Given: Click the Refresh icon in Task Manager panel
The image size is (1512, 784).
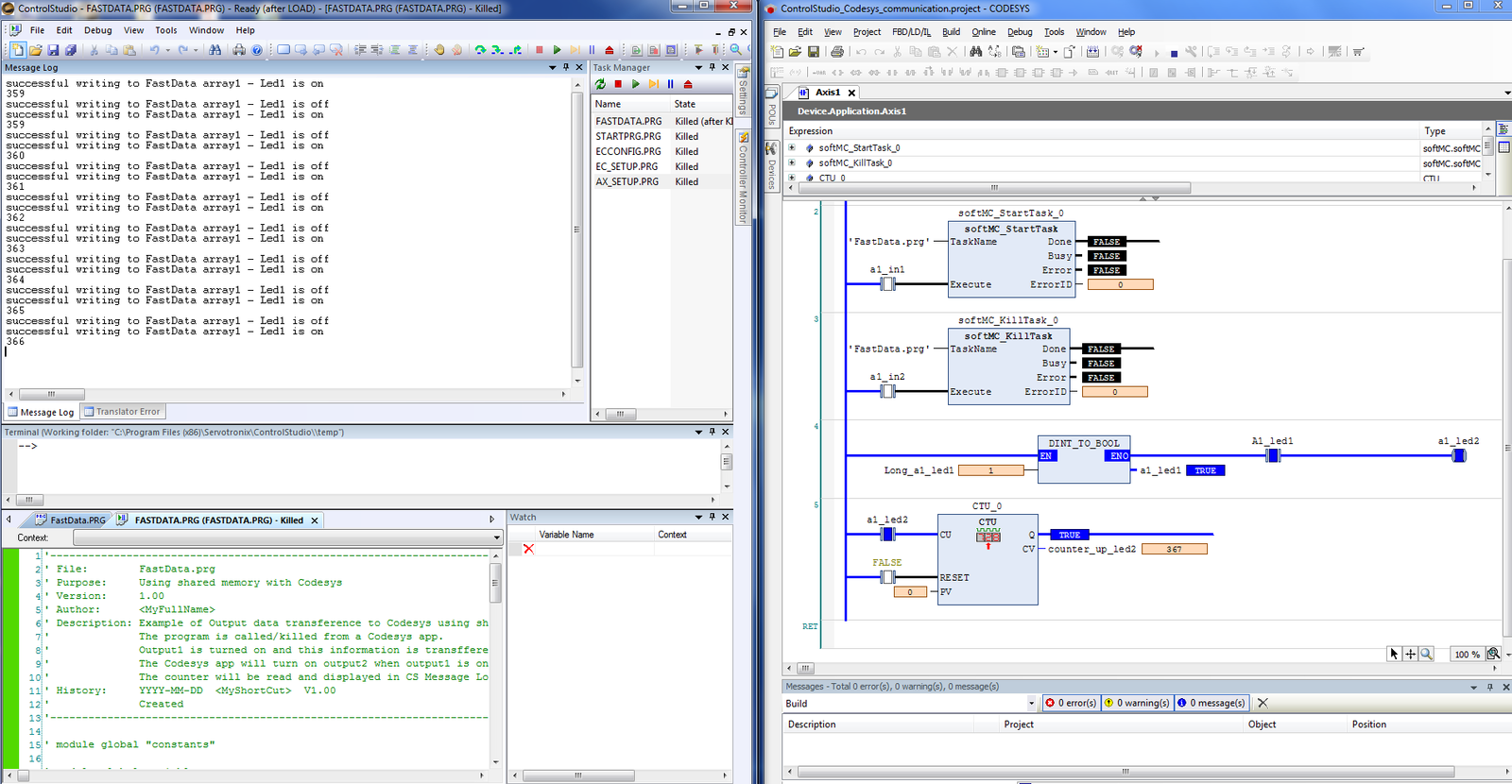Looking at the screenshot, I should pyautogui.click(x=600, y=84).
